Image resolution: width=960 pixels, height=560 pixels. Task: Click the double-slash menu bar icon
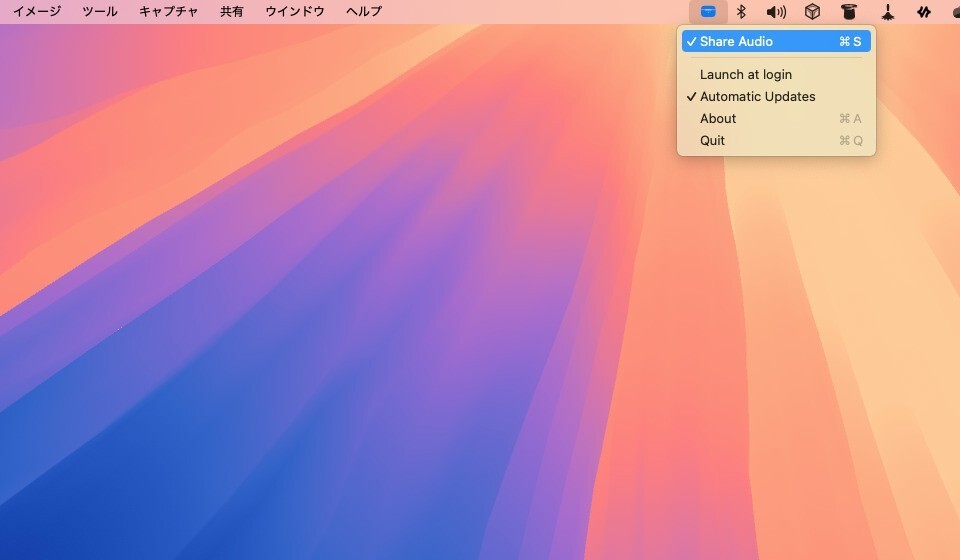coord(924,12)
